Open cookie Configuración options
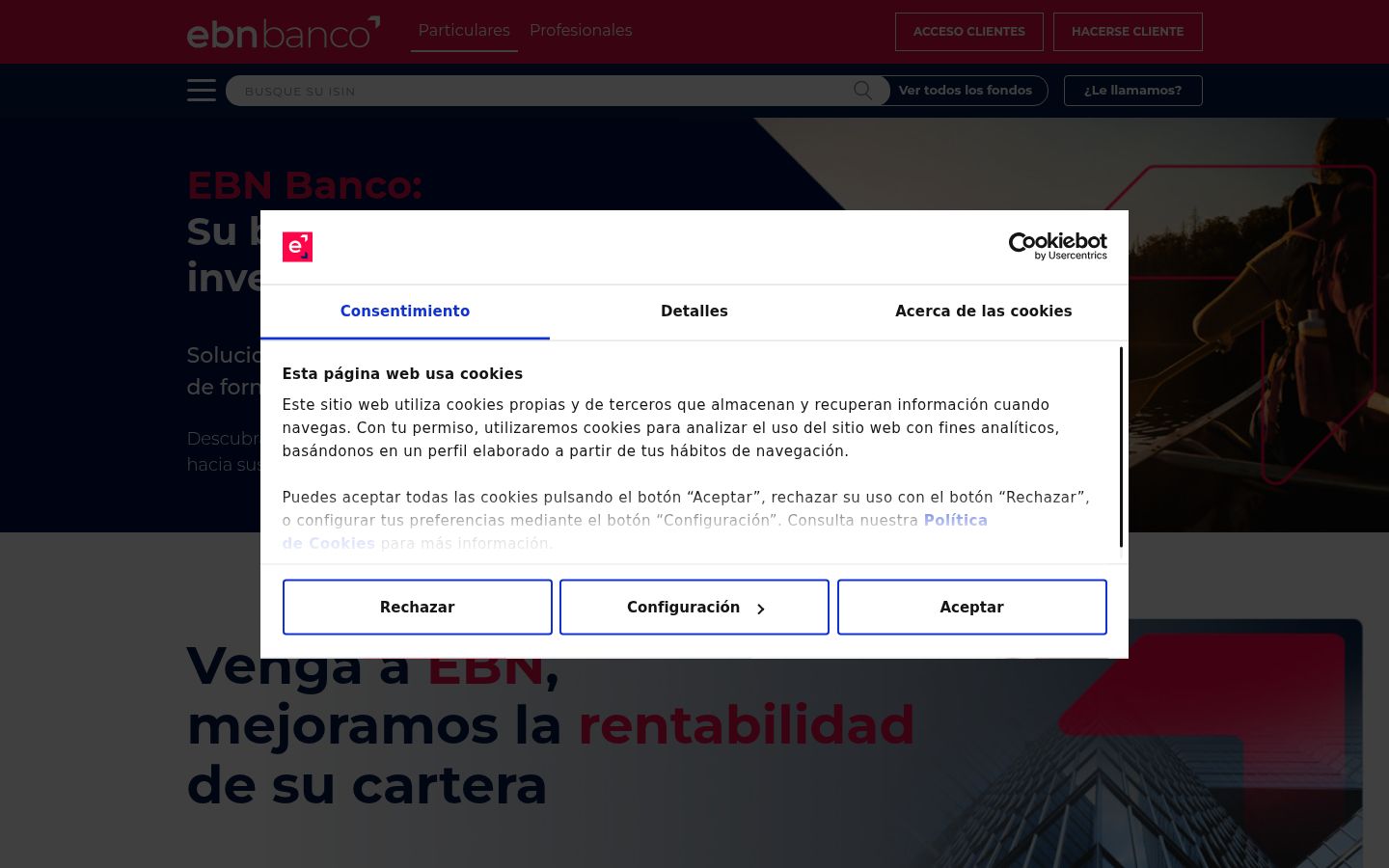This screenshot has width=1389, height=868. (694, 608)
